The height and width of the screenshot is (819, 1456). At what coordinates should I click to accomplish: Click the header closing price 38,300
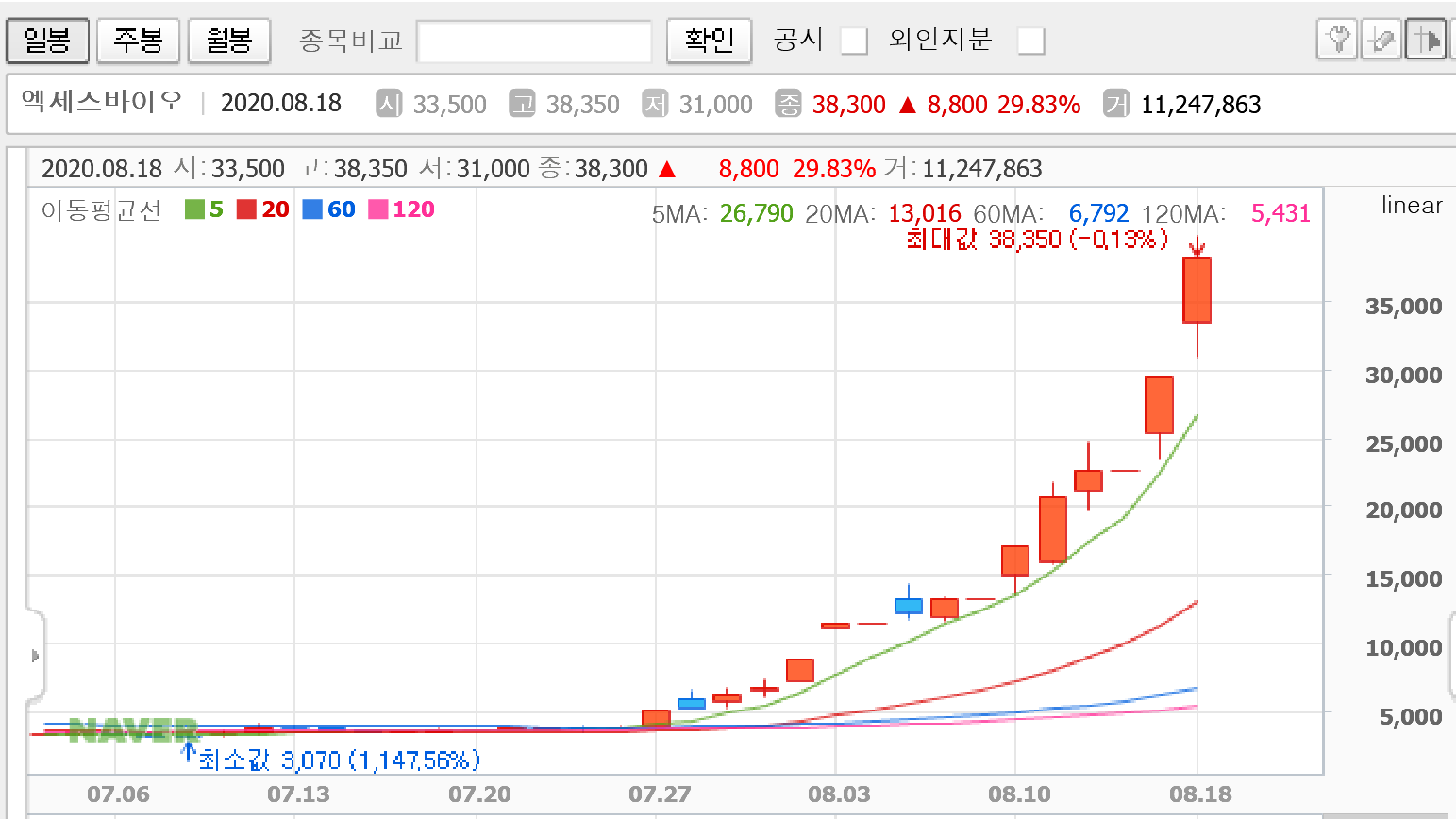click(x=849, y=105)
